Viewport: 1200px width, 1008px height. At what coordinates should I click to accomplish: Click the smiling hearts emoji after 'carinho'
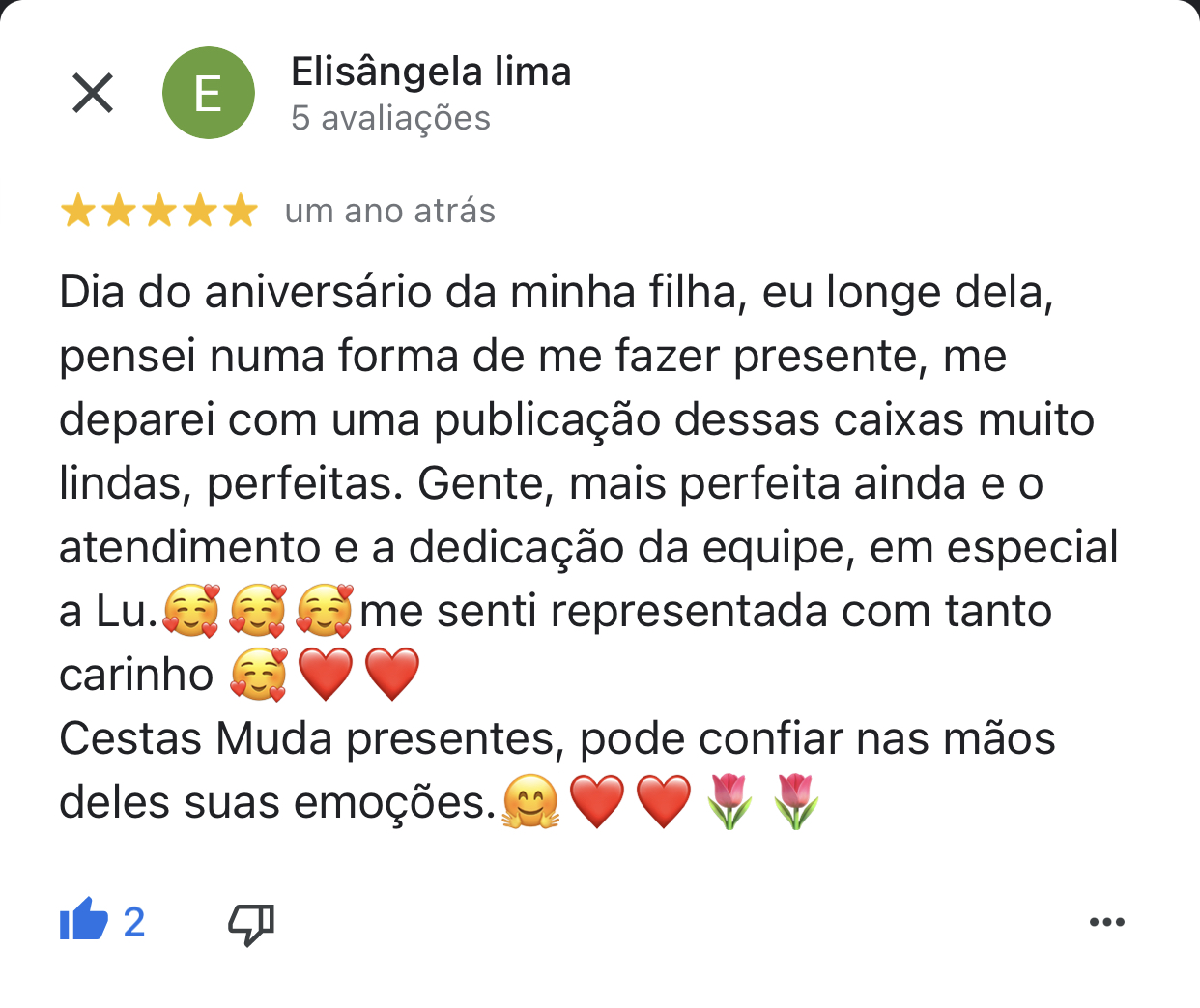click(x=258, y=675)
